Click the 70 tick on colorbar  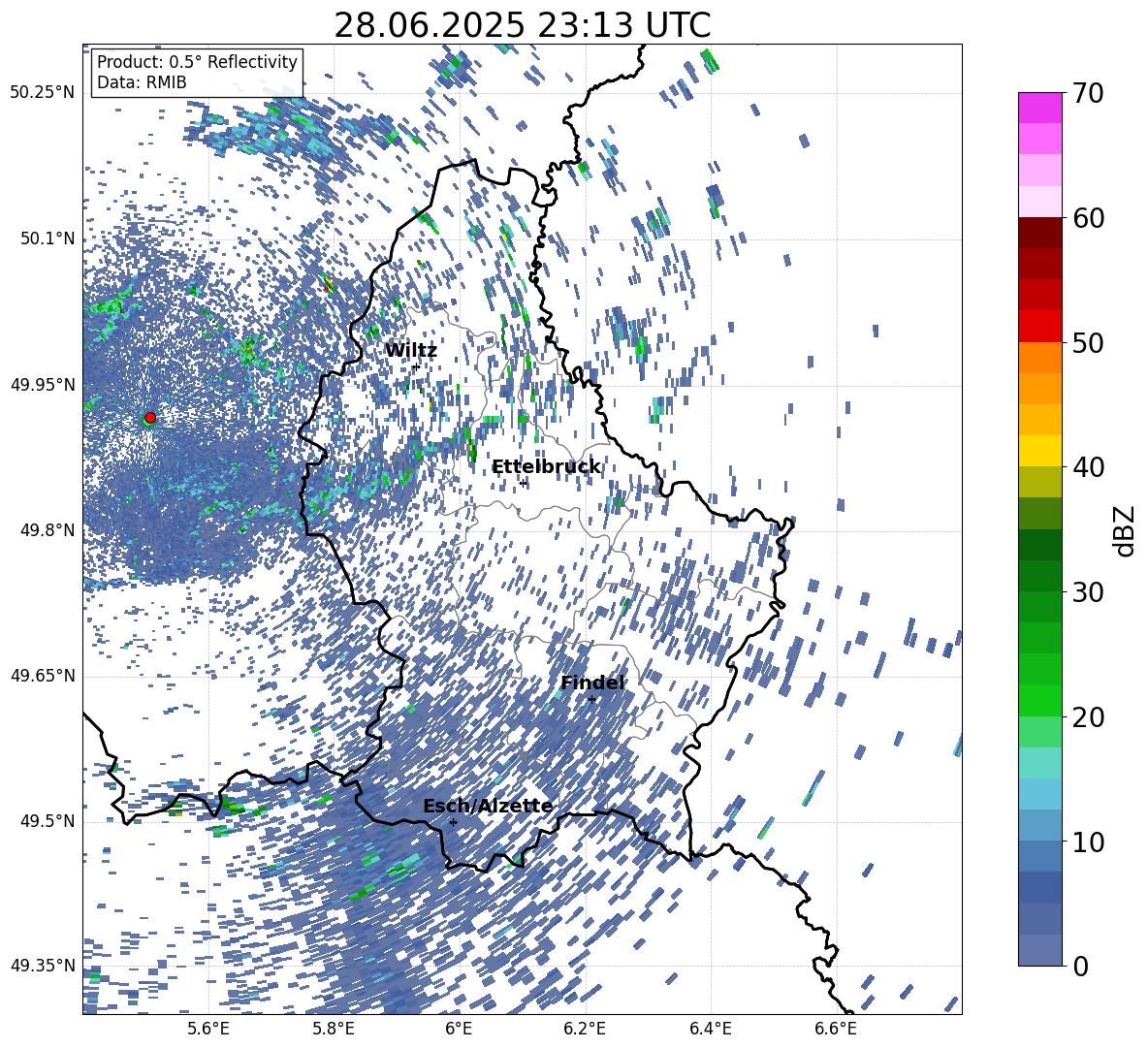pyautogui.click(x=1089, y=93)
